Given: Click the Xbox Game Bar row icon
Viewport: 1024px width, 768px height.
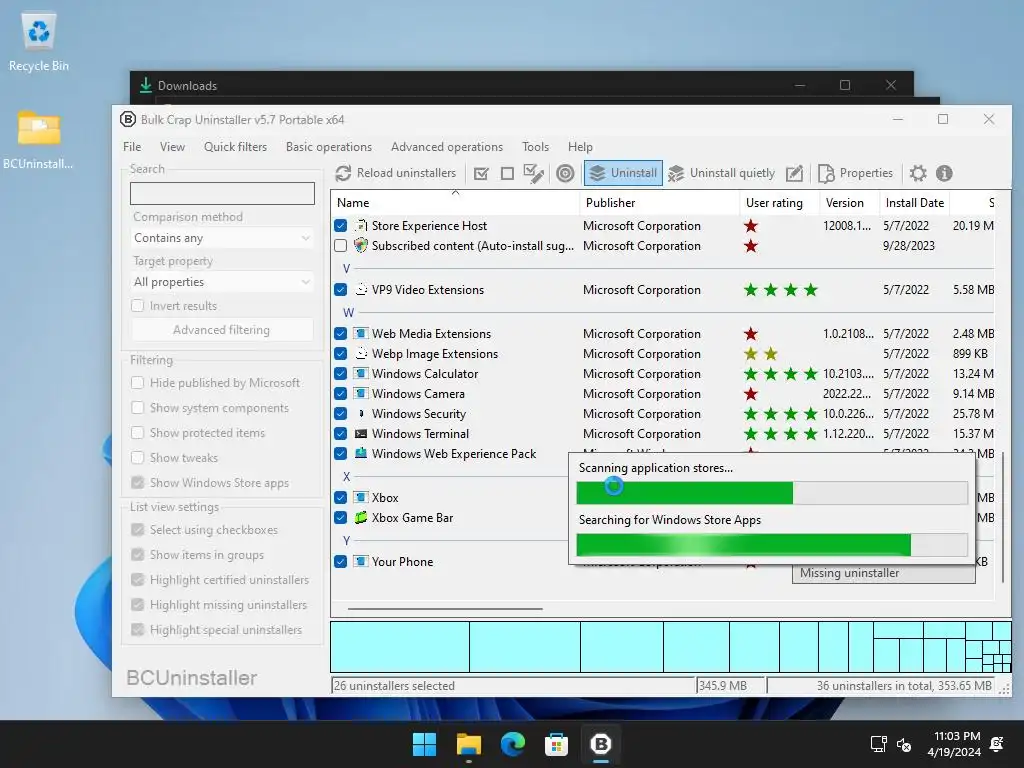Looking at the screenshot, I should [360, 518].
